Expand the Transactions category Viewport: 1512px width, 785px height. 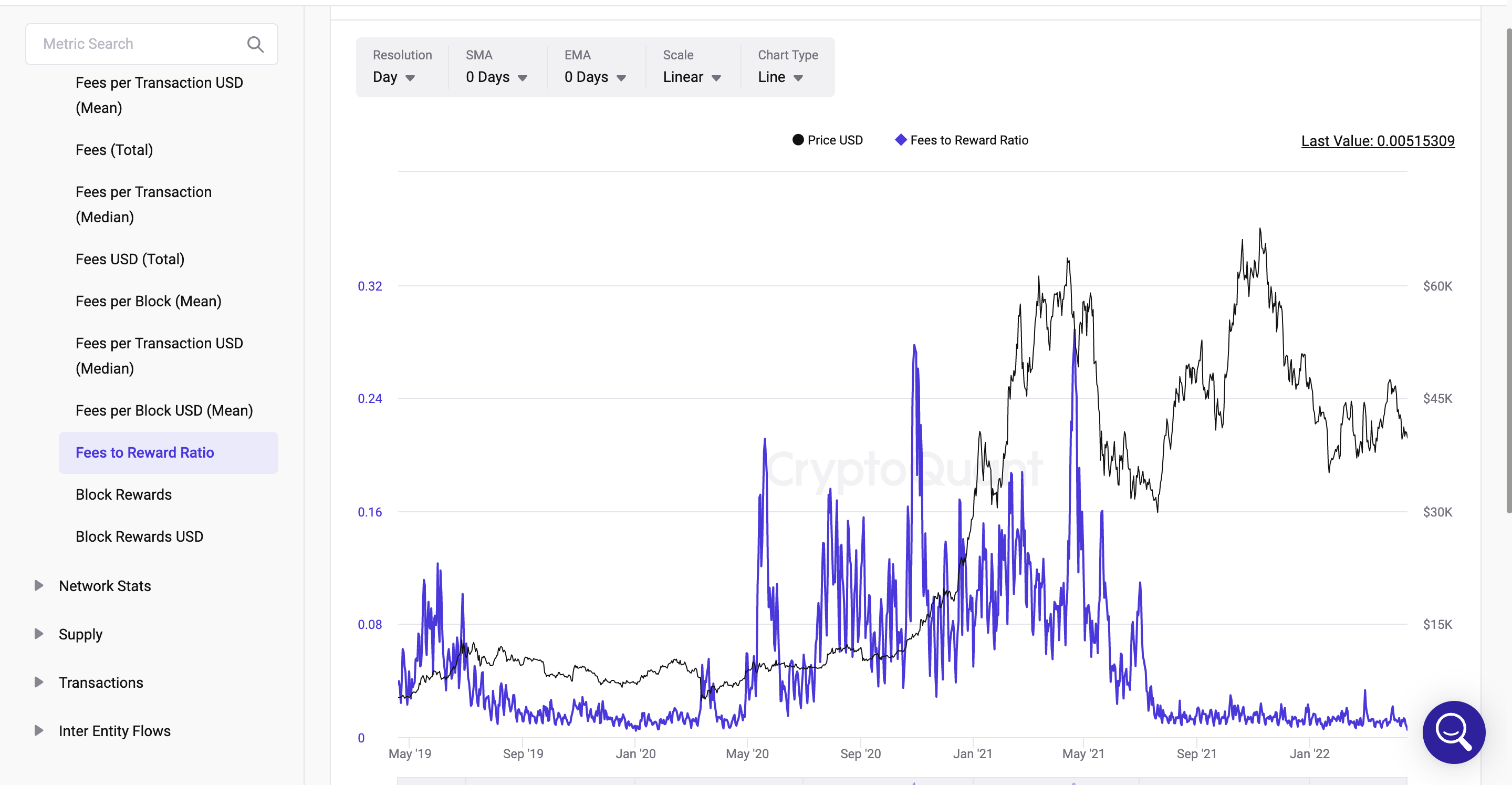coord(39,681)
